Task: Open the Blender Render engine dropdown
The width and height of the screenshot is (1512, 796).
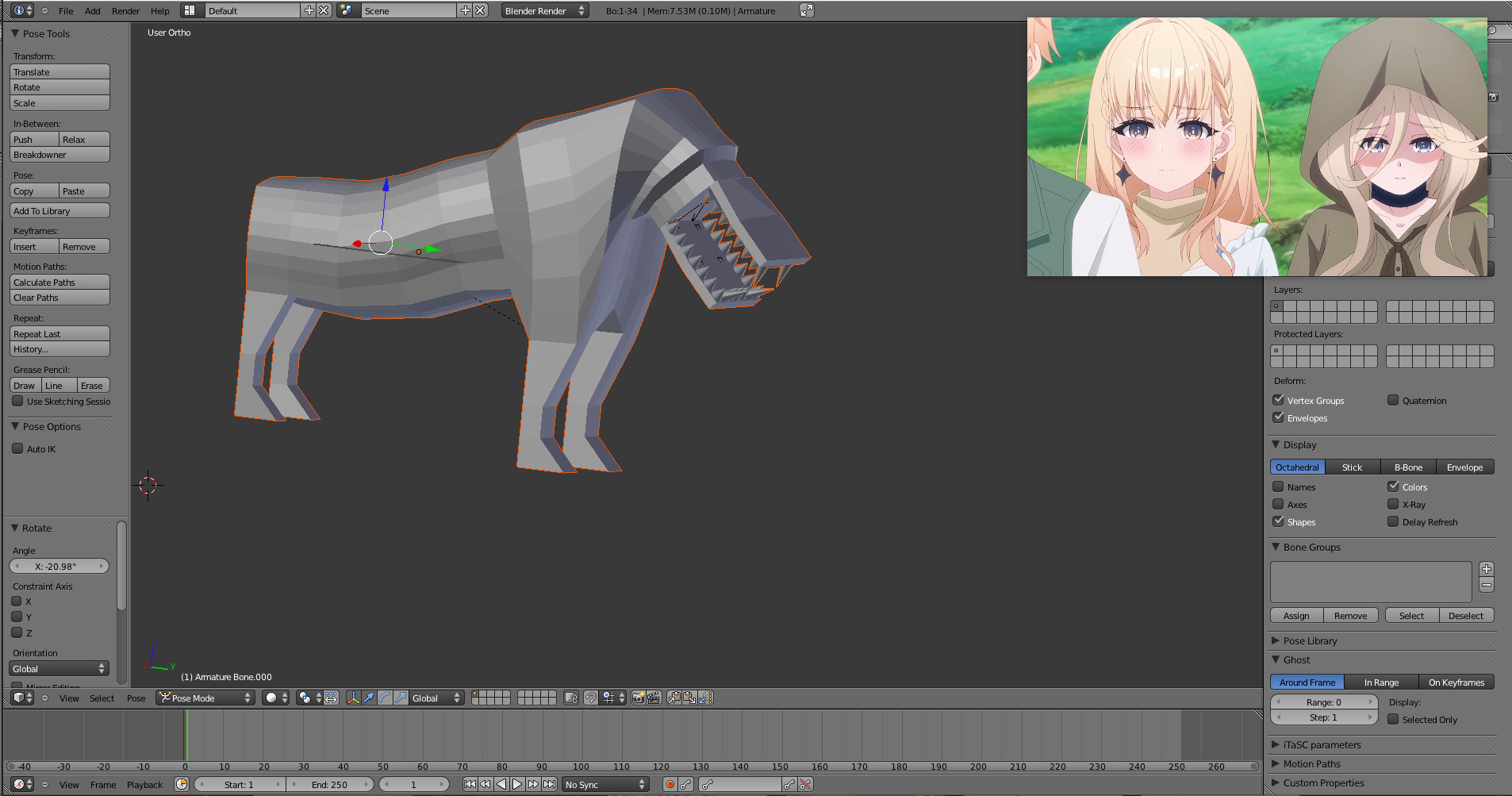Action: 544,10
